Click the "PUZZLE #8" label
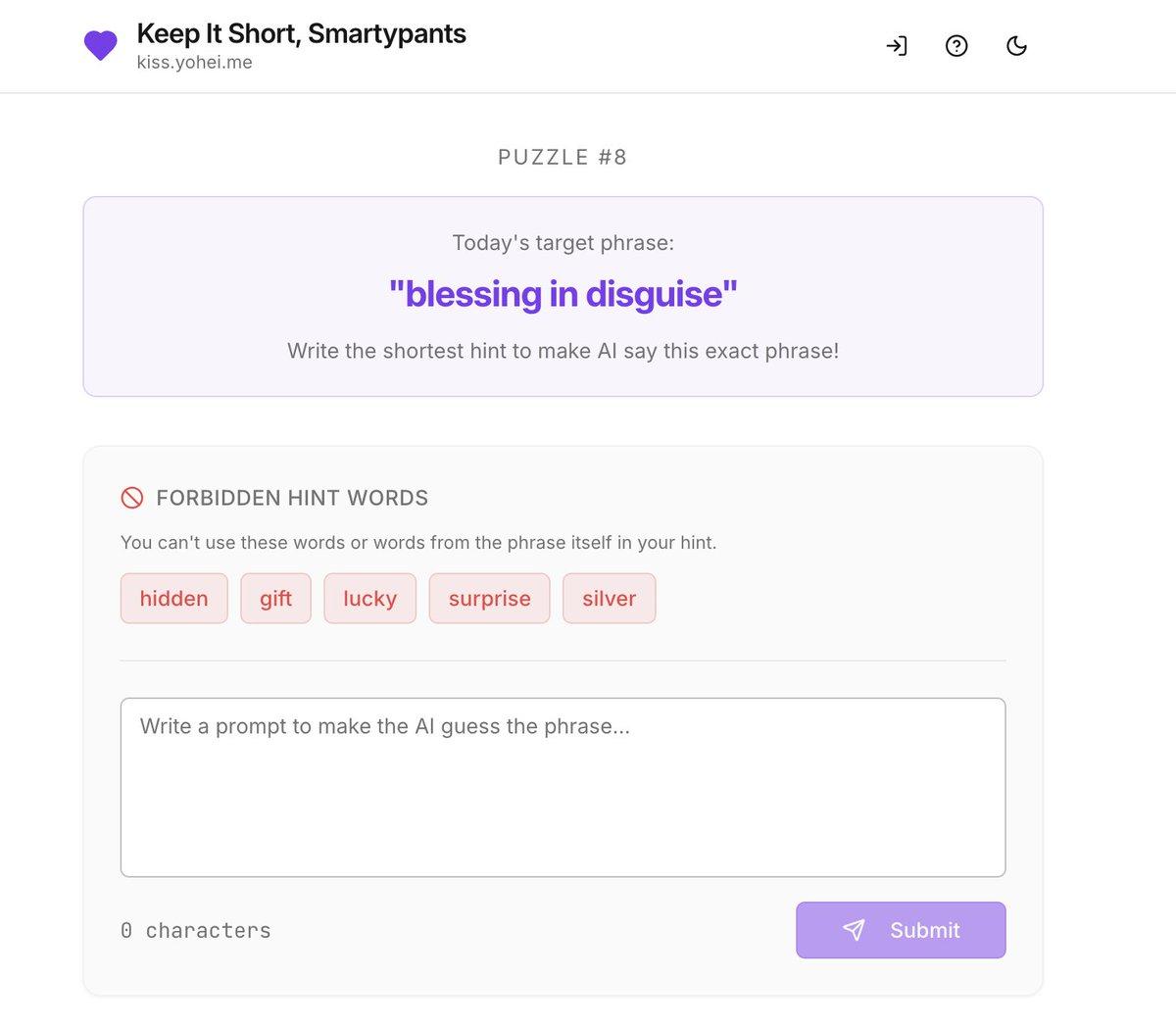1176x1027 pixels. click(563, 157)
